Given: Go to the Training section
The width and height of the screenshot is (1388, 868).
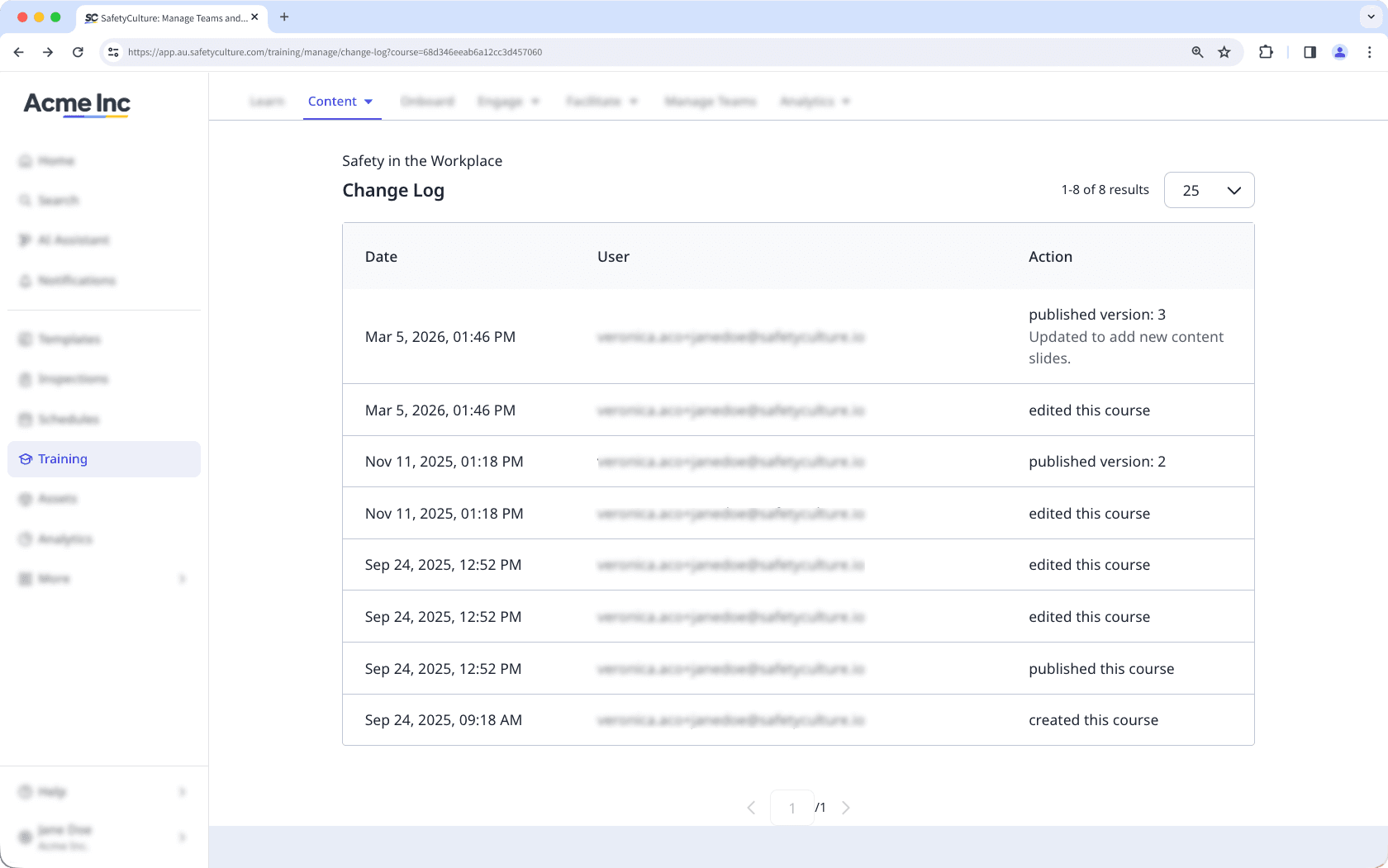Looking at the screenshot, I should tap(61, 458).
